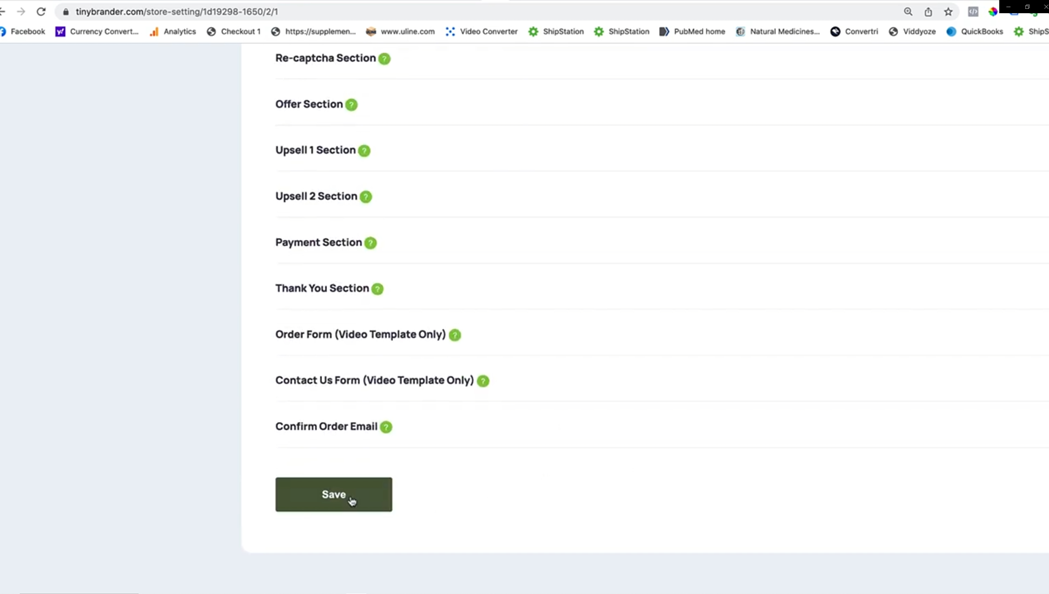The width and height of the screenshot is (1049, 594).
Task: Click the colorful extension icon in toolbar
Action: point(993,11)
